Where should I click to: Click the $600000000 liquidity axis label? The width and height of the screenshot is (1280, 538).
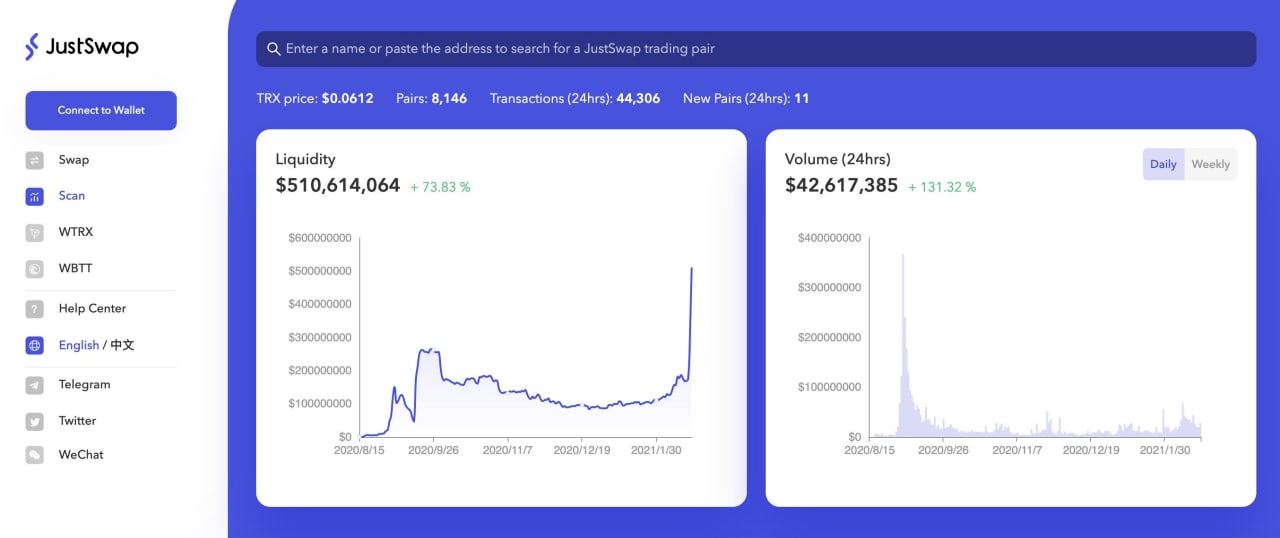(320, 237)
